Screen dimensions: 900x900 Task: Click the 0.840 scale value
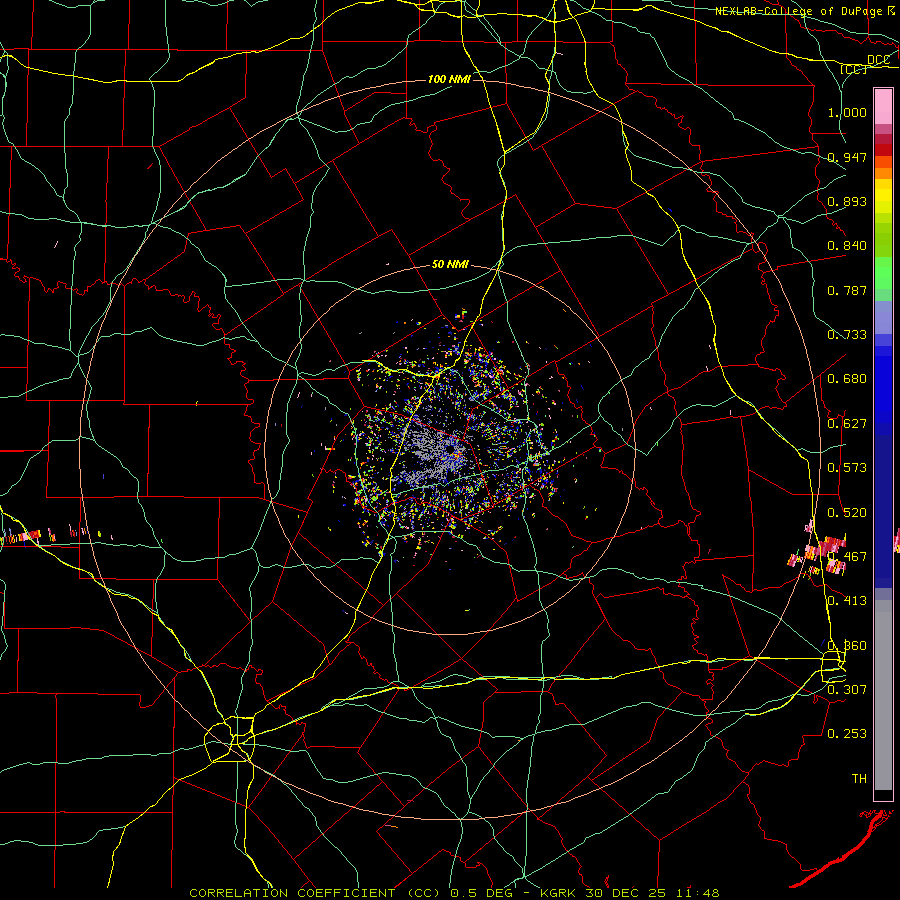click(x=847, y=246)
